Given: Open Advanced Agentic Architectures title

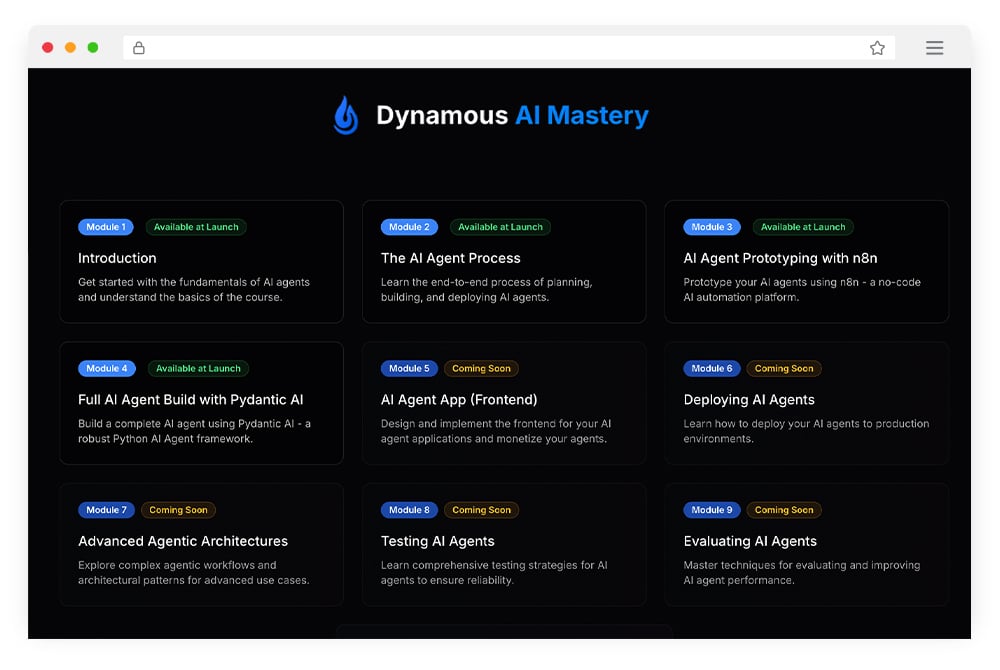Looking at the screenshot, I should (x=182, y=541).
